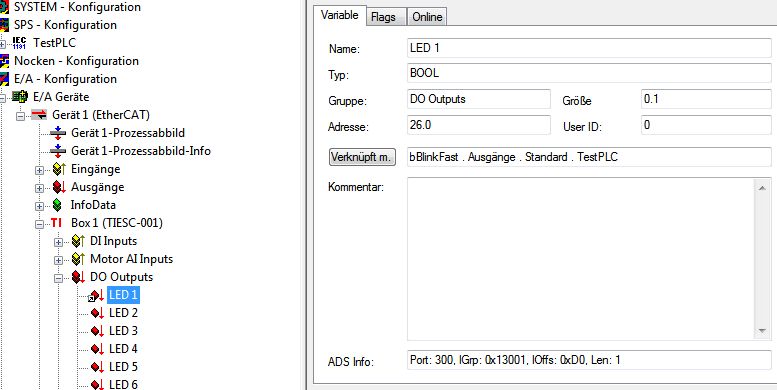Image resolution: width=777 pixels, height=390 pixels.
Task: Expand the Eingänge node
Action: [39, 170]
